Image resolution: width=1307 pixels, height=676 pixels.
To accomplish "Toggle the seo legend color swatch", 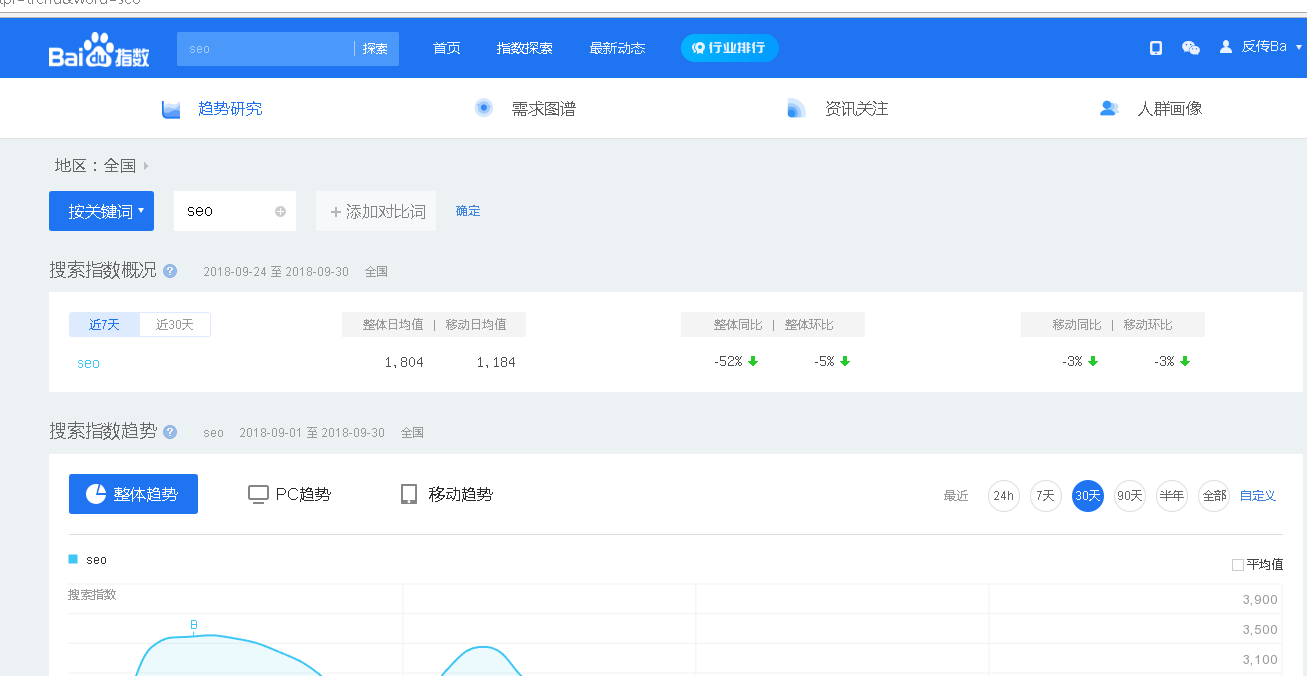I will pyautogui.click(x=73, y=559).
